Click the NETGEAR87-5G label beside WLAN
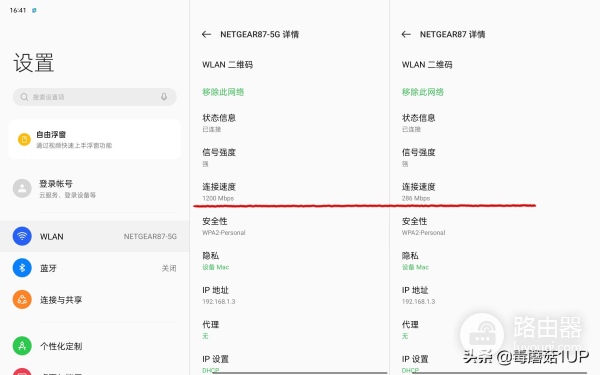 (150, 236)
